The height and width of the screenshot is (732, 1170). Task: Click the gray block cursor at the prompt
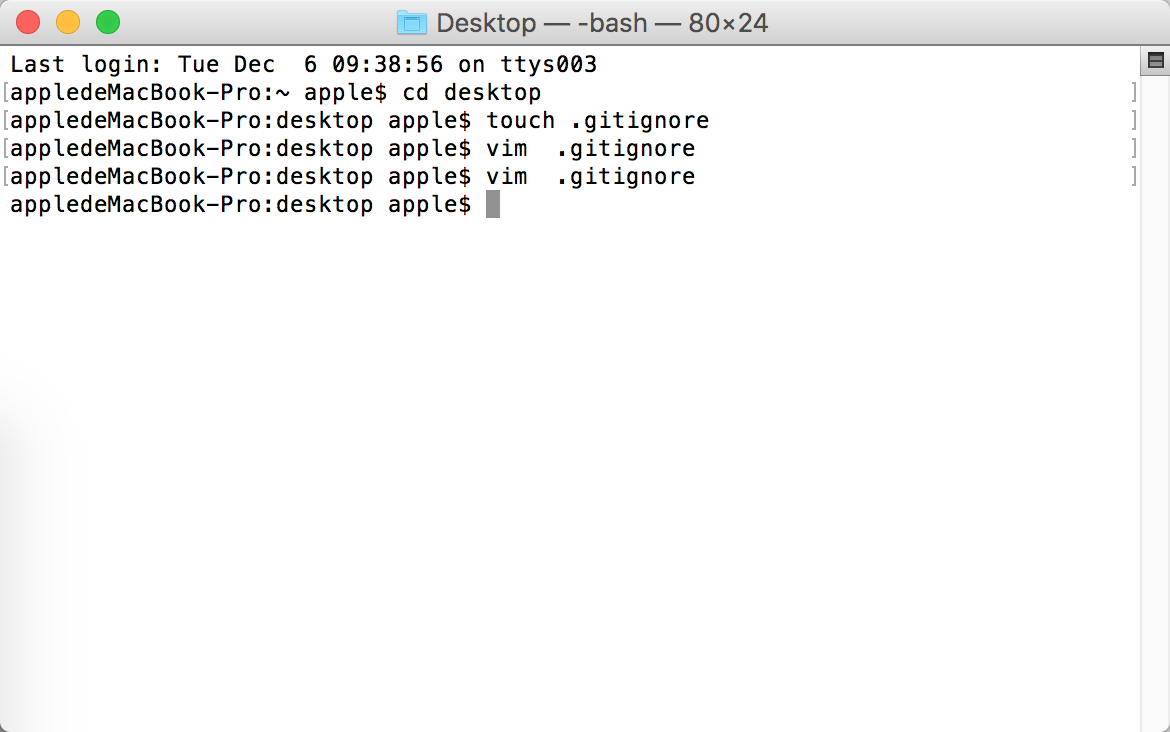[492, 204]
